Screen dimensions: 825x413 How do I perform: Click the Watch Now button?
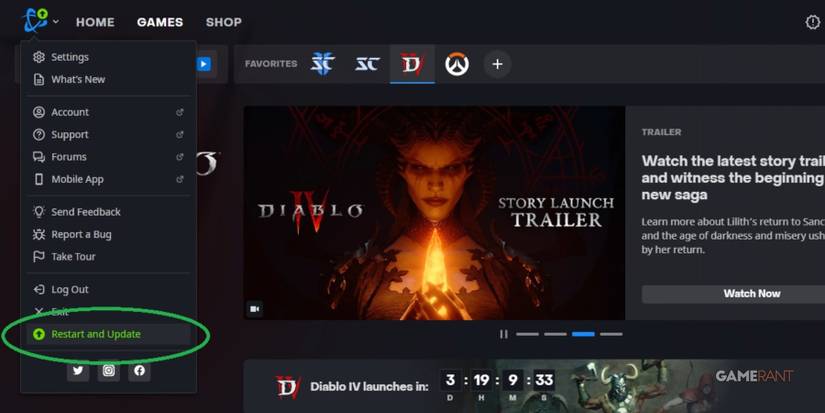pyautogui.click(x=733, y=294)
